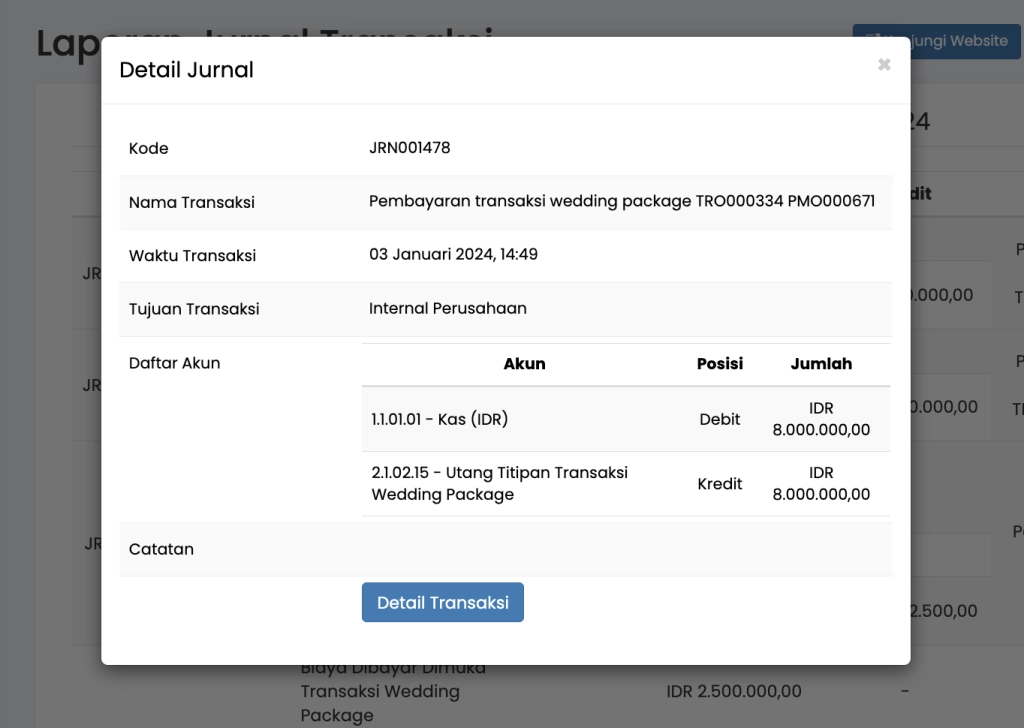1024x728 pixels.
Task: Click the Akun column header
Action: tap(524, 364)
